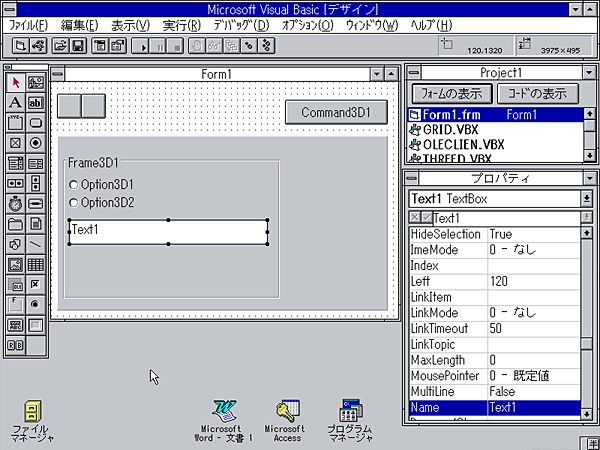Viewport: 600px width, 450px height.
Task: Click the cancel (X) button in properties
Action: coord(415,218)
